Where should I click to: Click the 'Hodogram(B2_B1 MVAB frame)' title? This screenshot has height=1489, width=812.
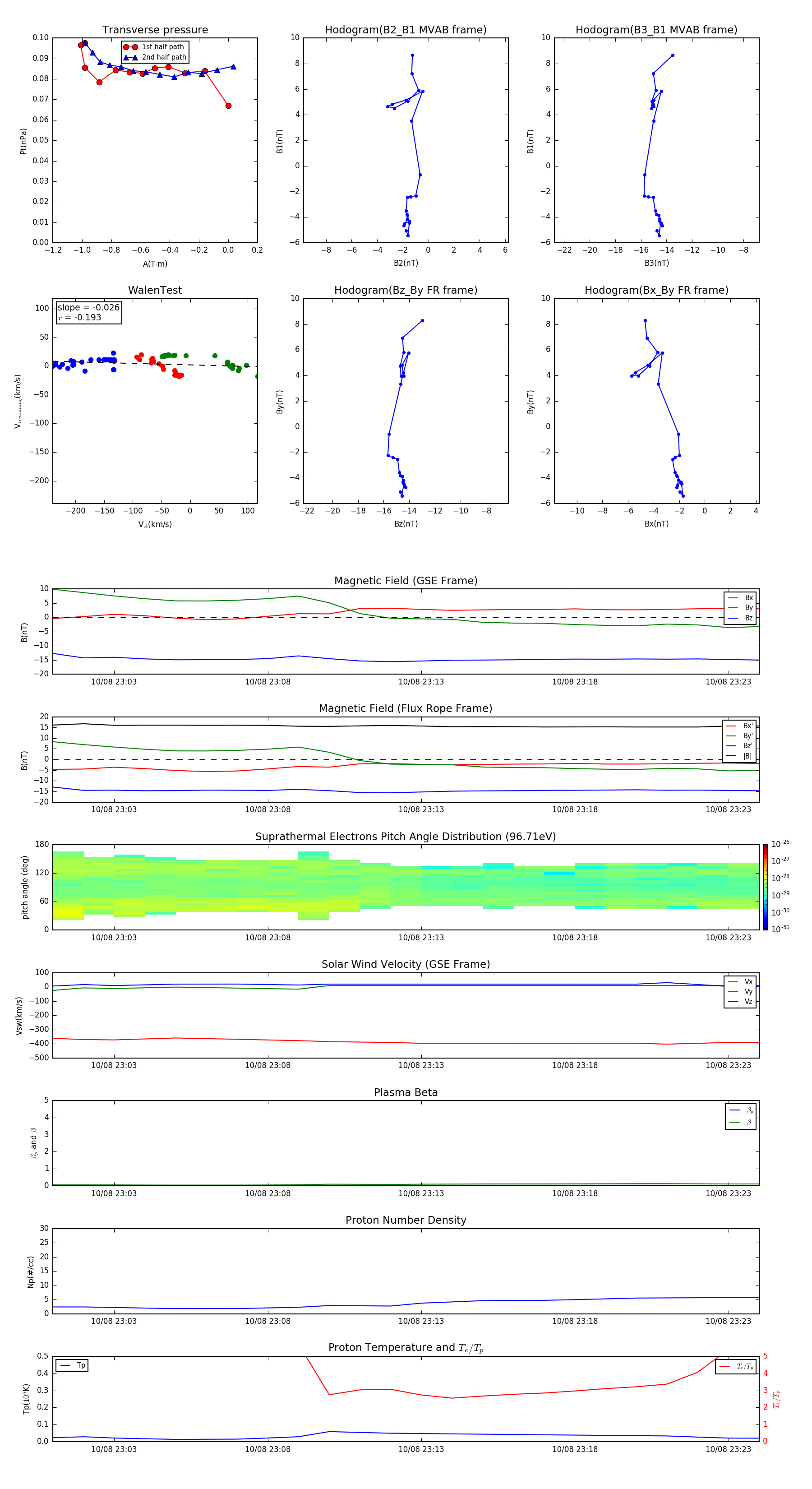tap(406, 30)
